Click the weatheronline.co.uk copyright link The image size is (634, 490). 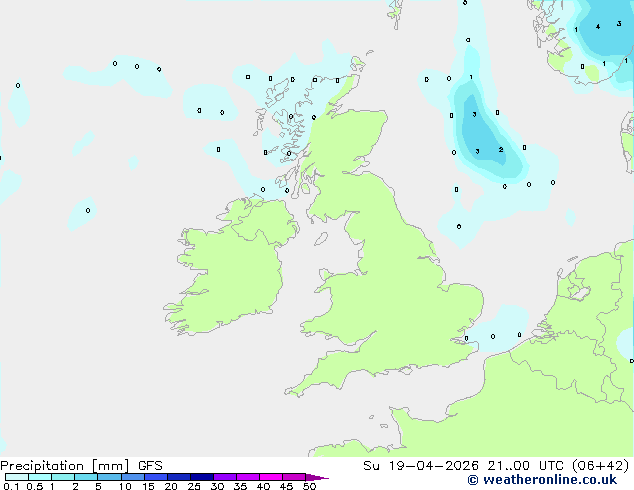542,480
